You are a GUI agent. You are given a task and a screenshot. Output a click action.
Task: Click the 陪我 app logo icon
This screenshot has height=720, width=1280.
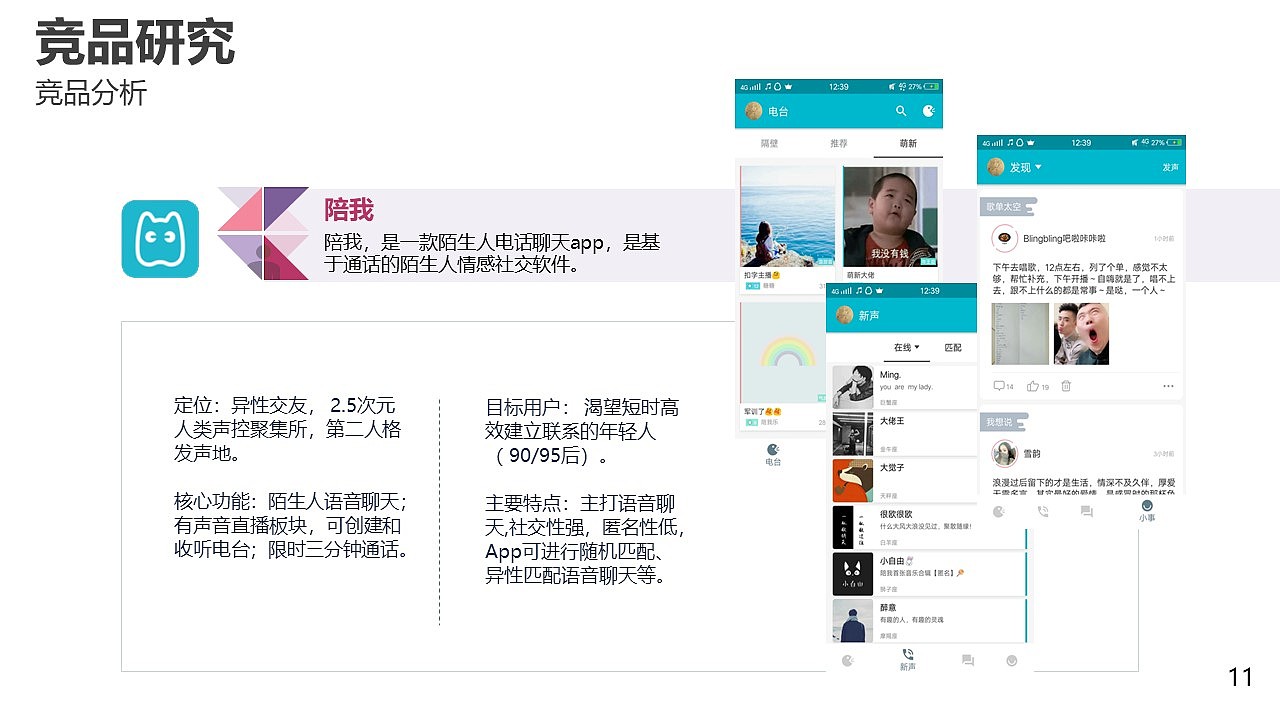click(x=160, y=239)
